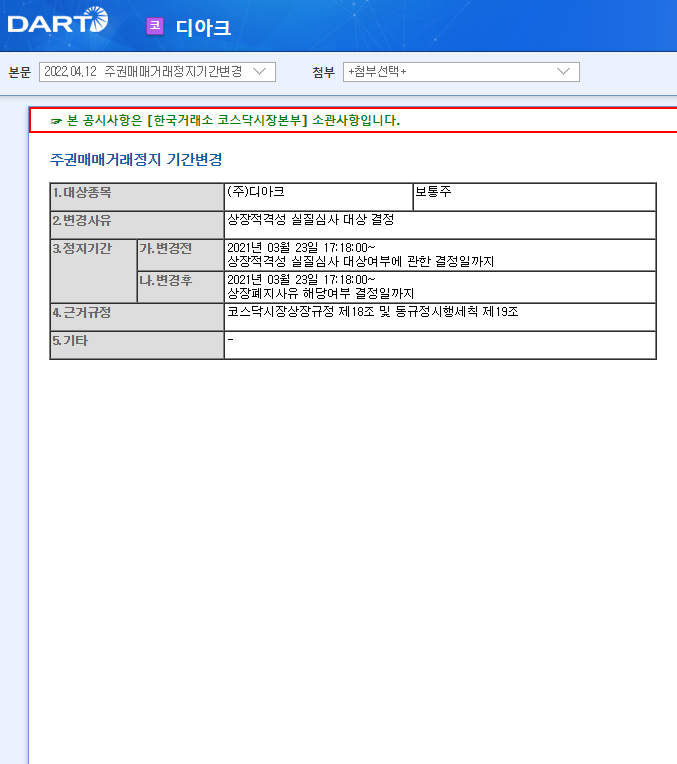Select 상장적격성 실질심사 대상 결정 cell
This screenshot has height=764, width=677.
click(440, 225)
